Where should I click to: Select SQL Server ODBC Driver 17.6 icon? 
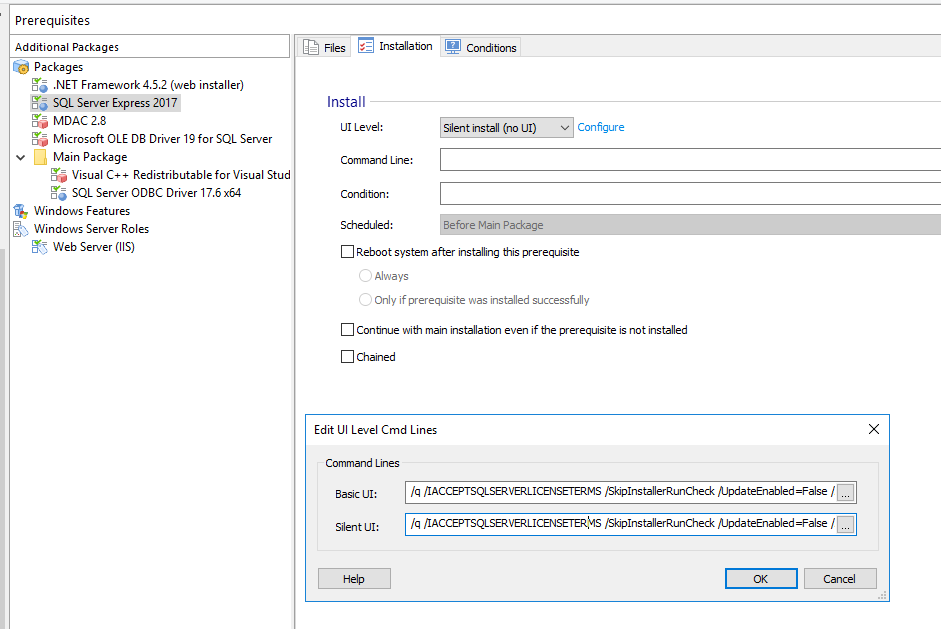click(x=59, y=193)
